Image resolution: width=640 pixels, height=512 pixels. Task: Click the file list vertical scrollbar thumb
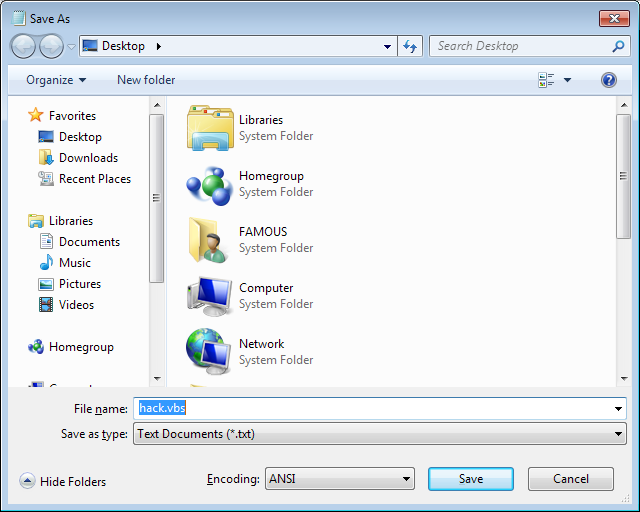pos(624,176)
